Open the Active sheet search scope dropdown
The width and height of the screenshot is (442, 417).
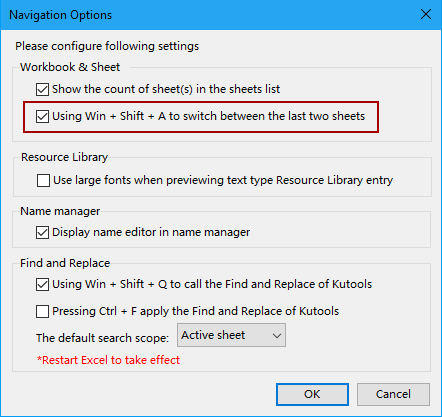click(231, 335)
